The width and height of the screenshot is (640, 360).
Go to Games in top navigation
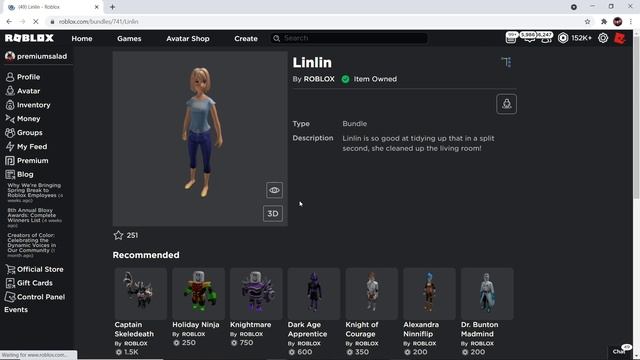pos(129,38)
